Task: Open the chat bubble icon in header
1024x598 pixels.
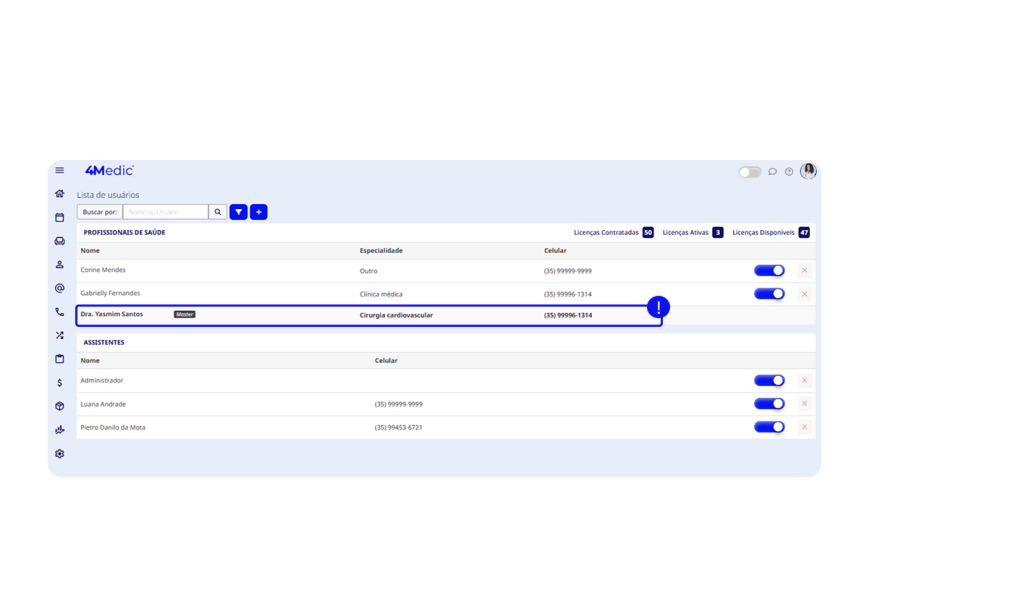Action: tap(773, 172)
